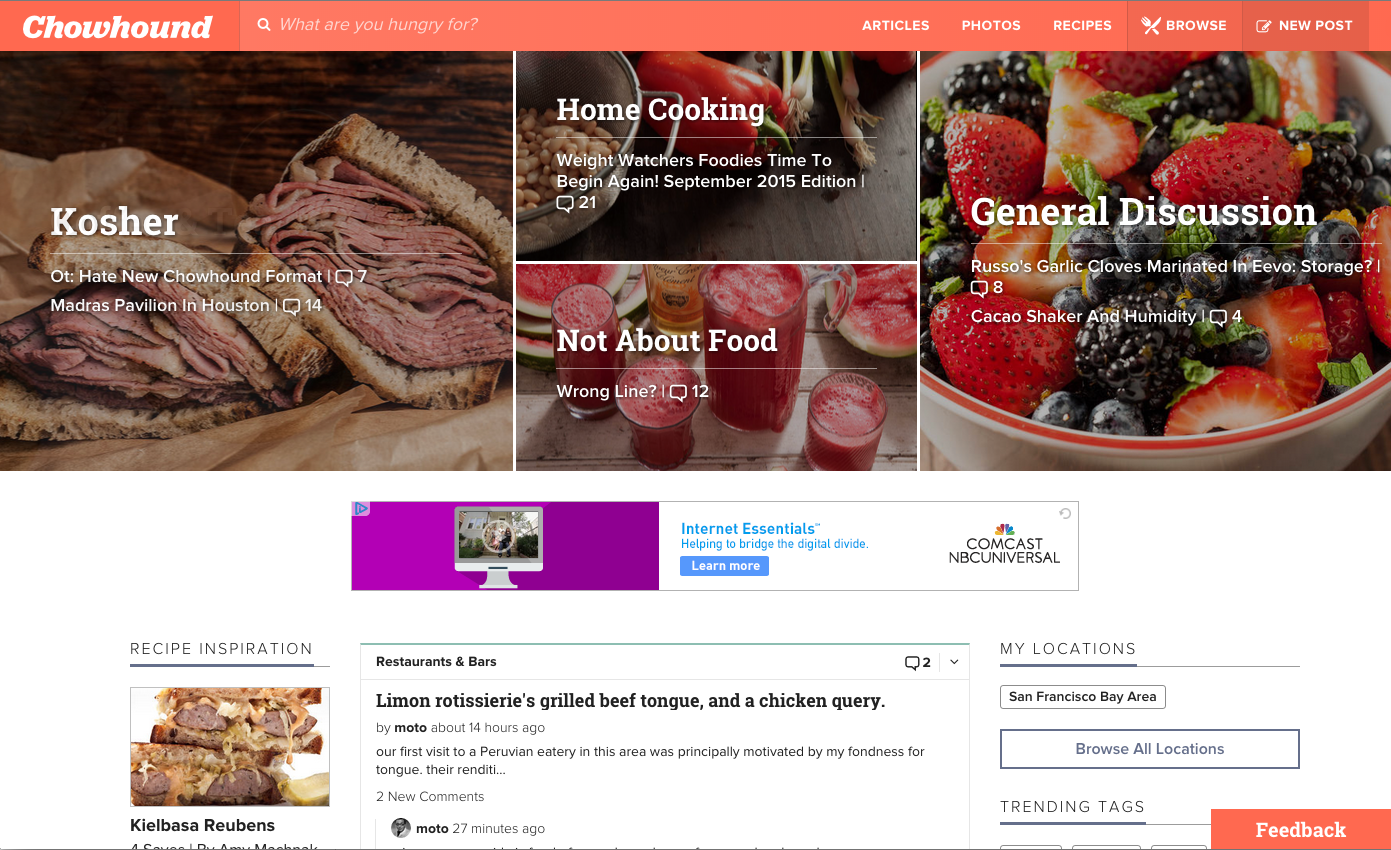Click comment bubble icon on Restaurants & Bars post

911,662
